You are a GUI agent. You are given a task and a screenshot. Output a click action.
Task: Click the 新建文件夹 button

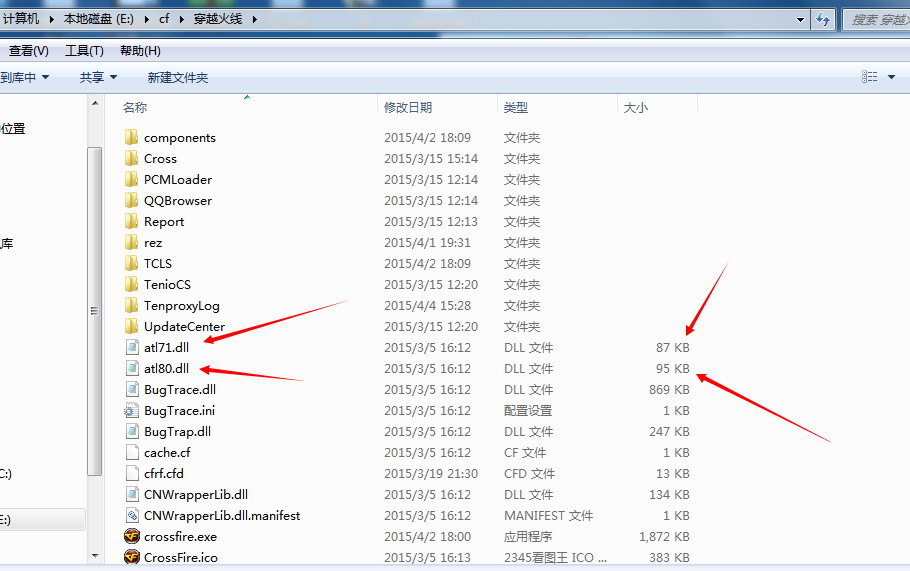[x=178, y=77]
